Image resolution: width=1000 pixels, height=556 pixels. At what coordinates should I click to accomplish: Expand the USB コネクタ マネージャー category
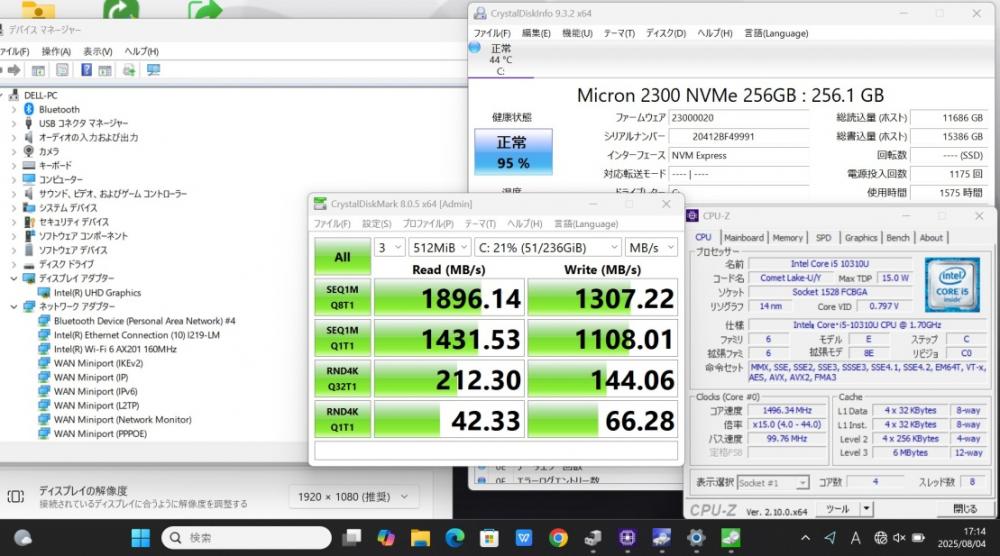13,123
